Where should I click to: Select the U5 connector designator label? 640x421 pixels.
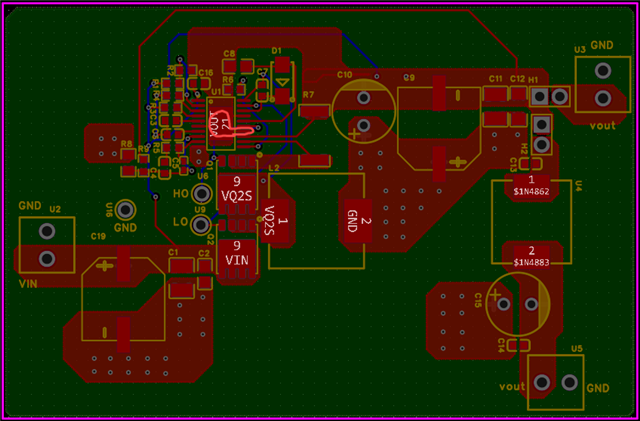point(577,348)
